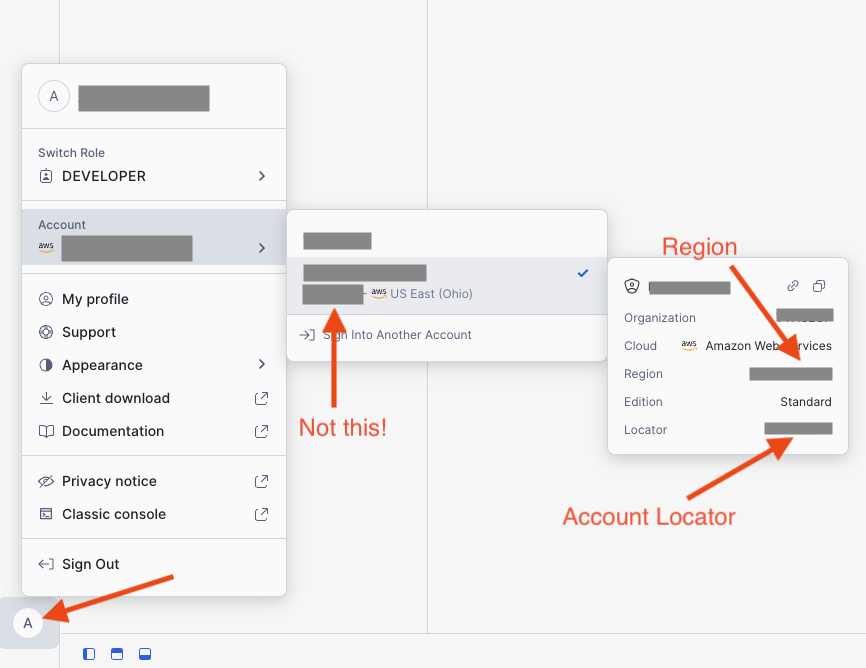866x668 pixels.
Task: Select the US East (Ohio) account entry
Action: click(x=430, y=291)
